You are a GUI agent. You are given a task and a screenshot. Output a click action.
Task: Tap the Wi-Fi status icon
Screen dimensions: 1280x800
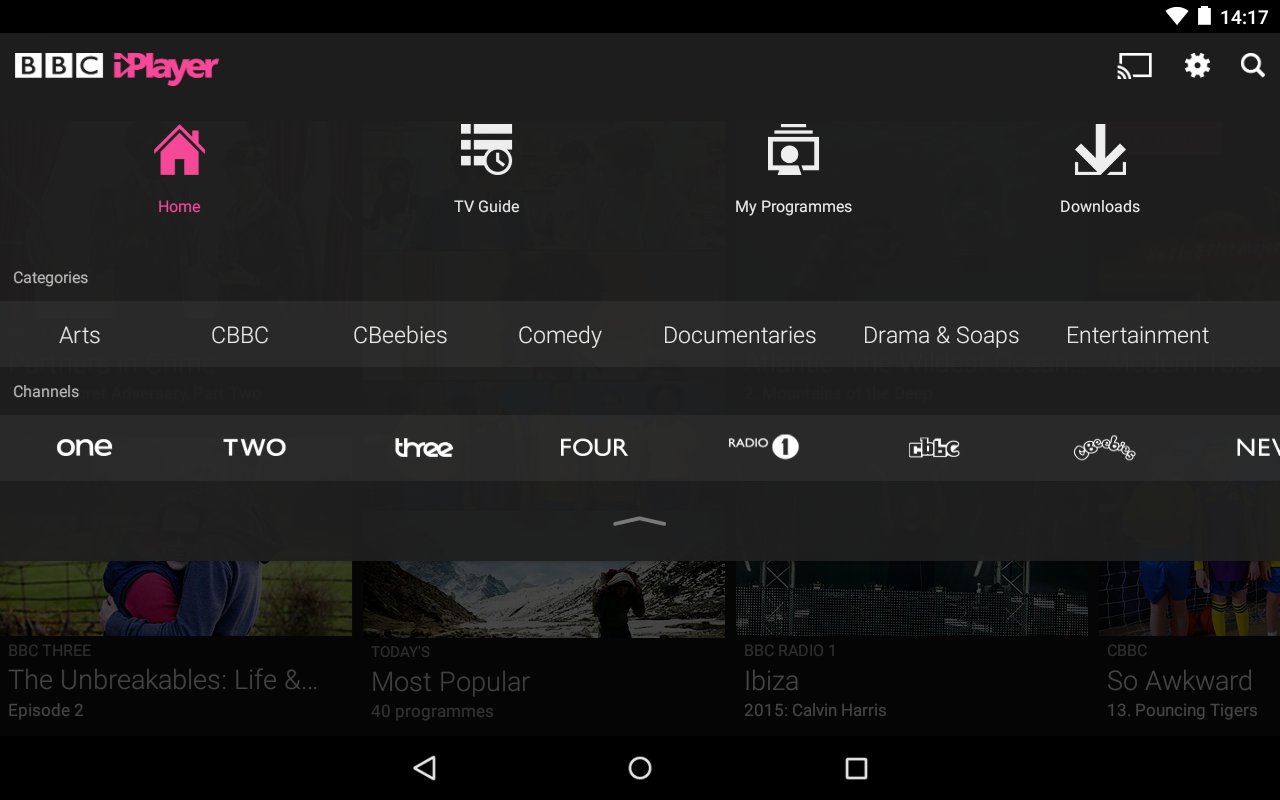pyautogui.click(x=1177, y=16)
